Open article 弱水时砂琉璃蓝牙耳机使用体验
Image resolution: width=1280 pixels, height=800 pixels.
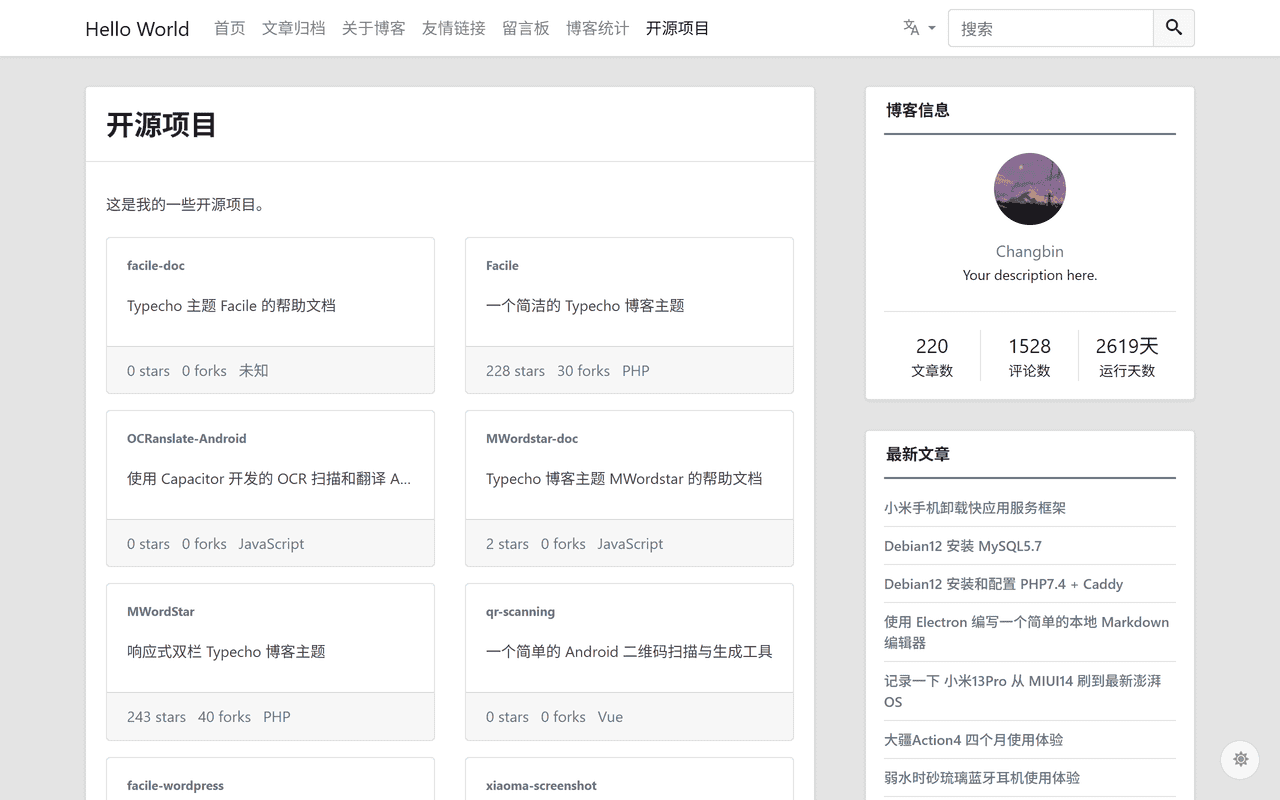pos(982,777)
